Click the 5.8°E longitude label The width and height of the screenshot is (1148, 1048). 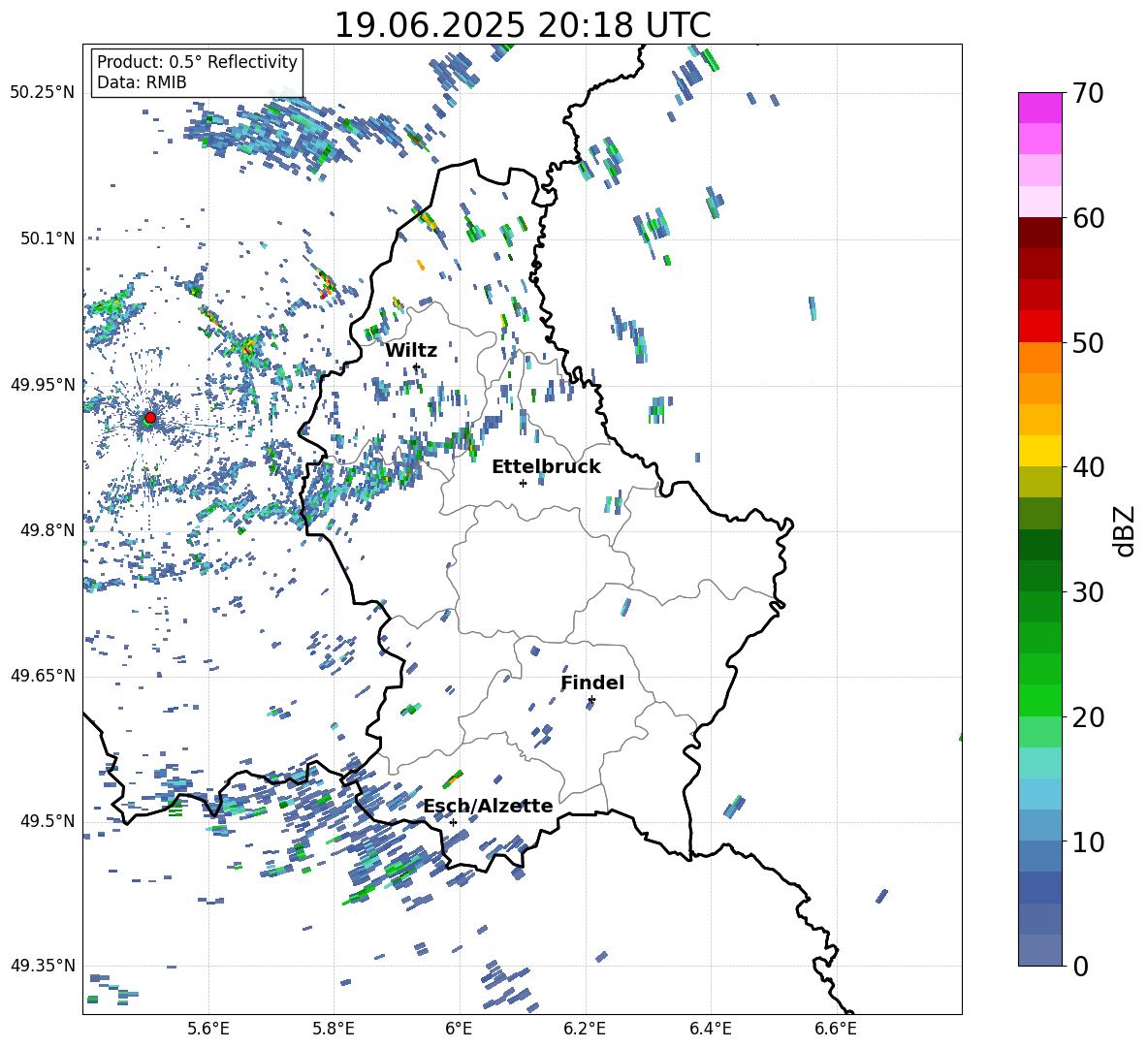334,1030
